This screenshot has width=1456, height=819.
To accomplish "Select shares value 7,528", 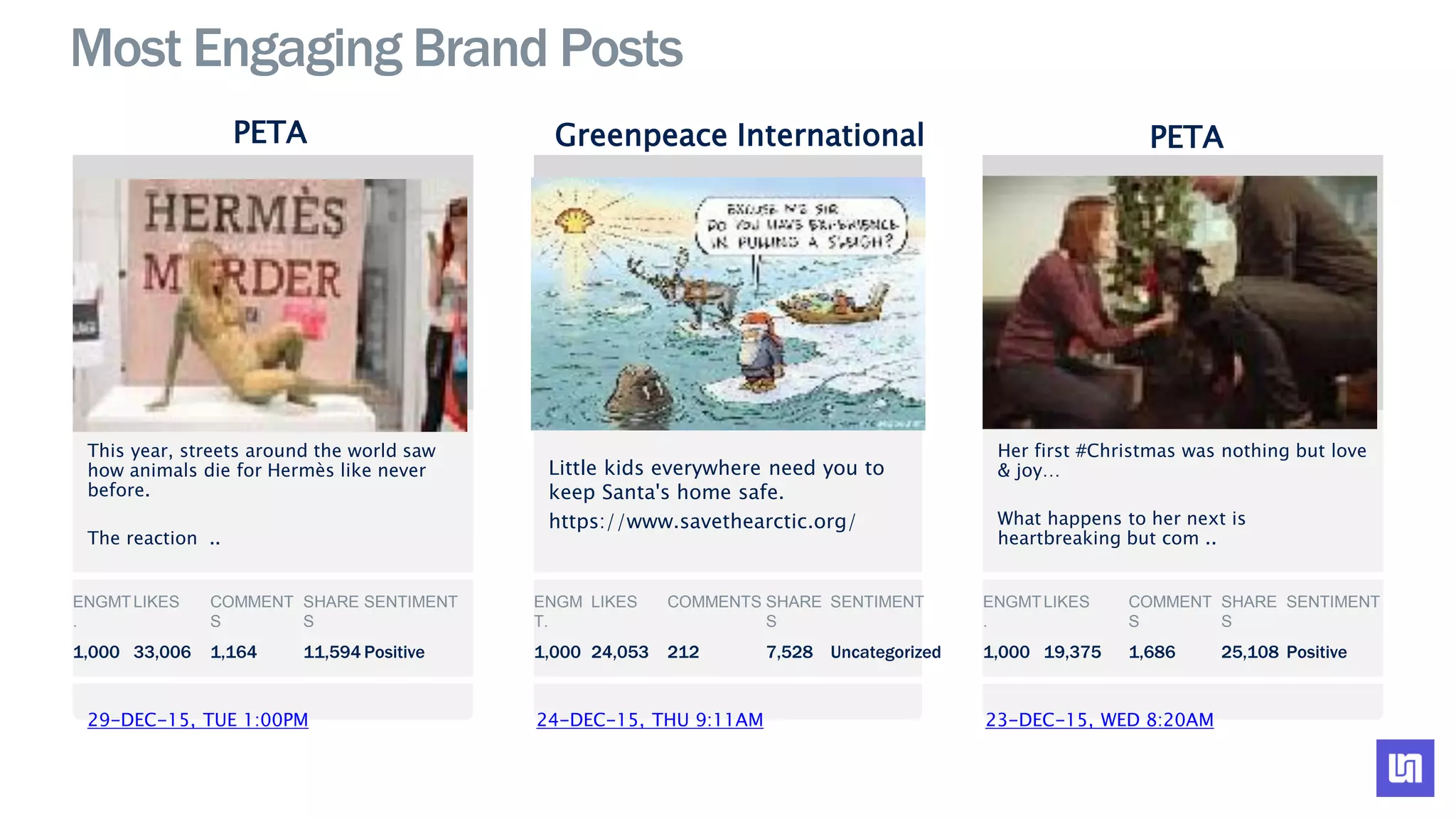I will 789,652.
